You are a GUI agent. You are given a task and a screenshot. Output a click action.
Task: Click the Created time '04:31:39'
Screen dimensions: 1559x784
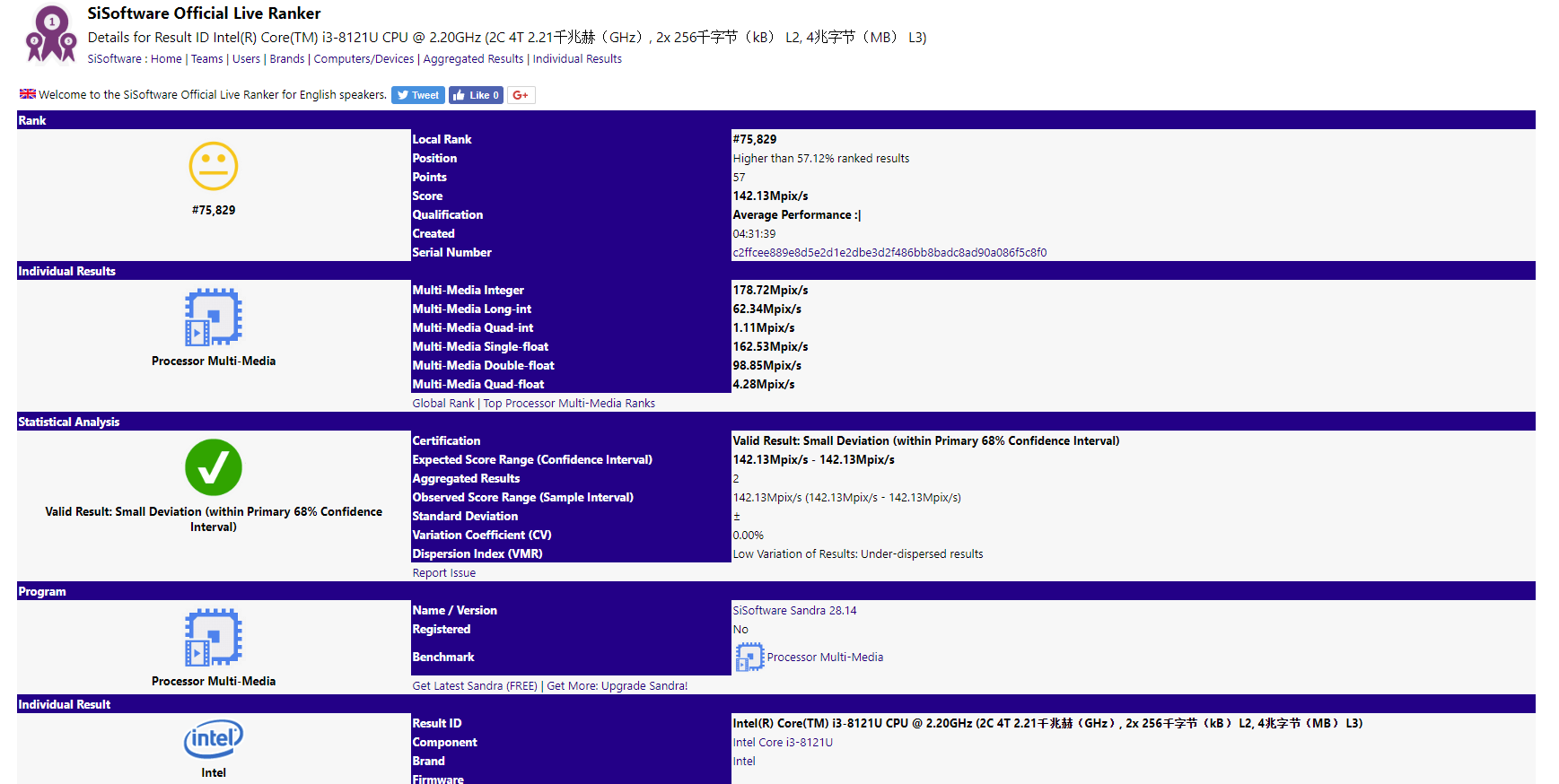754,234
